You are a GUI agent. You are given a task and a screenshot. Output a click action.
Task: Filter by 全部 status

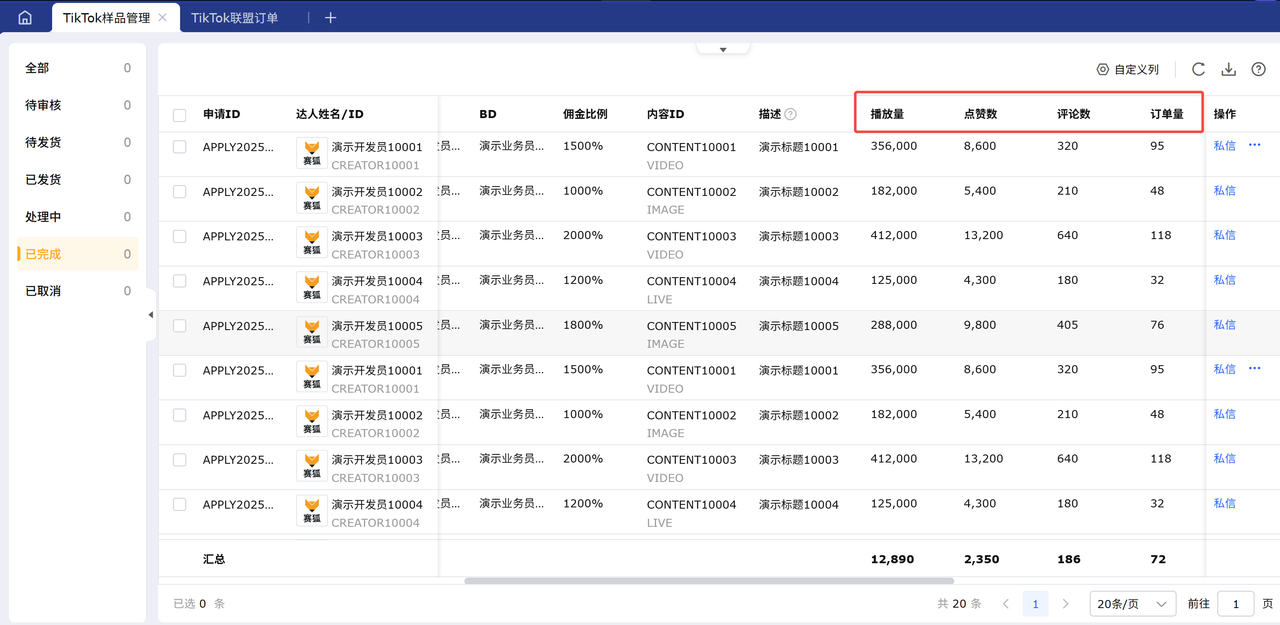tap(78, 68)
